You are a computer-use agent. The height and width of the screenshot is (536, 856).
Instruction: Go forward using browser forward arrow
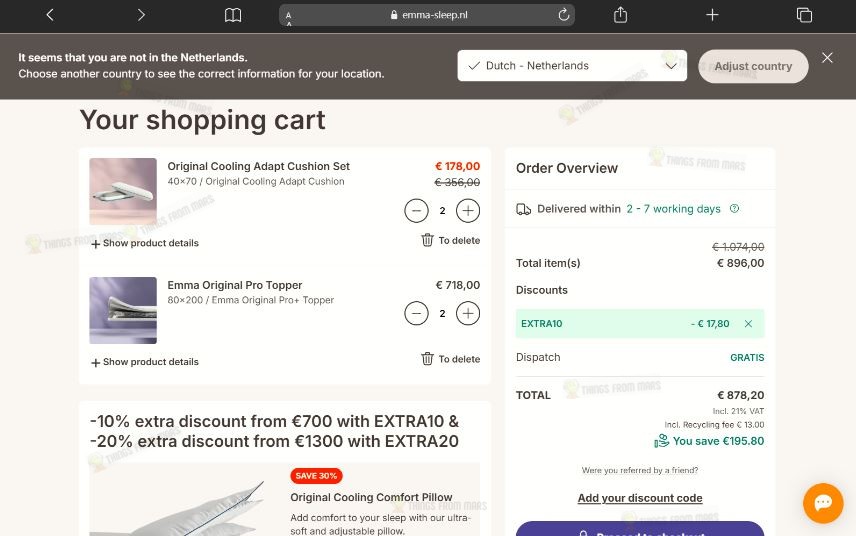tap(141, 15)
